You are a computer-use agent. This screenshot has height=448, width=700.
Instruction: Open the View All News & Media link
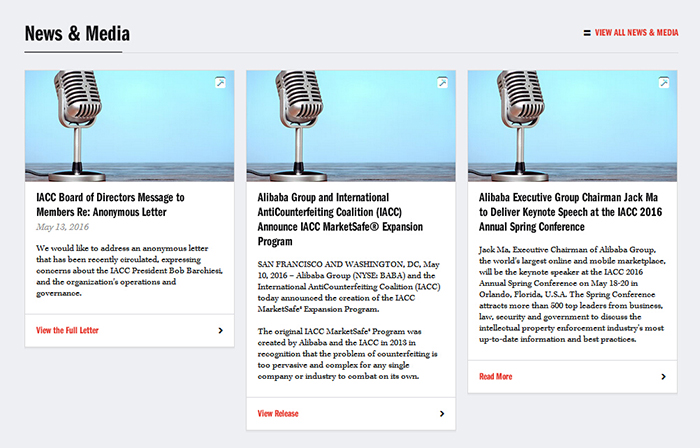coord(636,33)
